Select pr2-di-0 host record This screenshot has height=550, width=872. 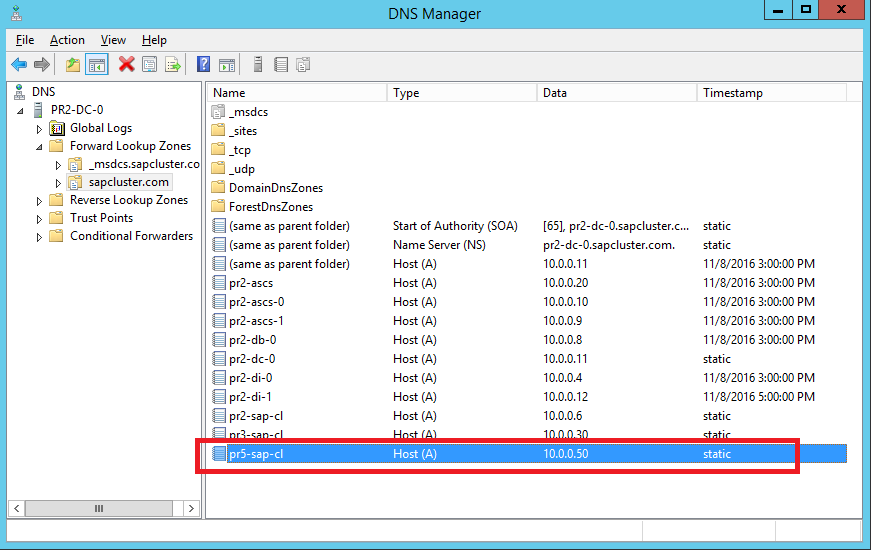(529, 378)
